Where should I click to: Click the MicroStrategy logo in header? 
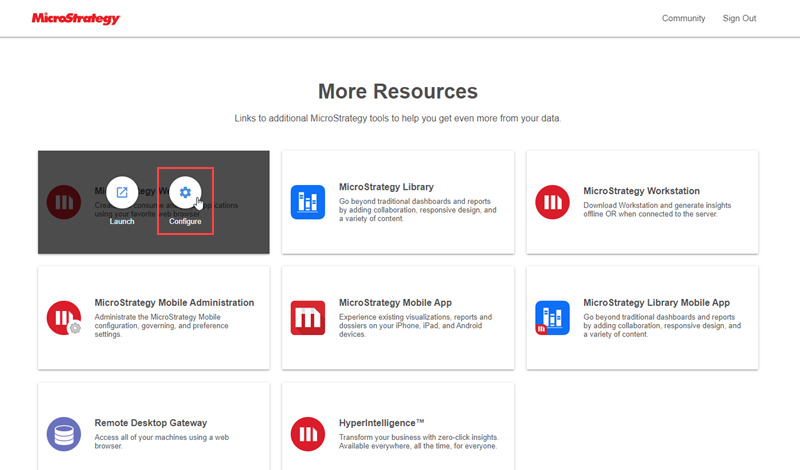[76, 18]
